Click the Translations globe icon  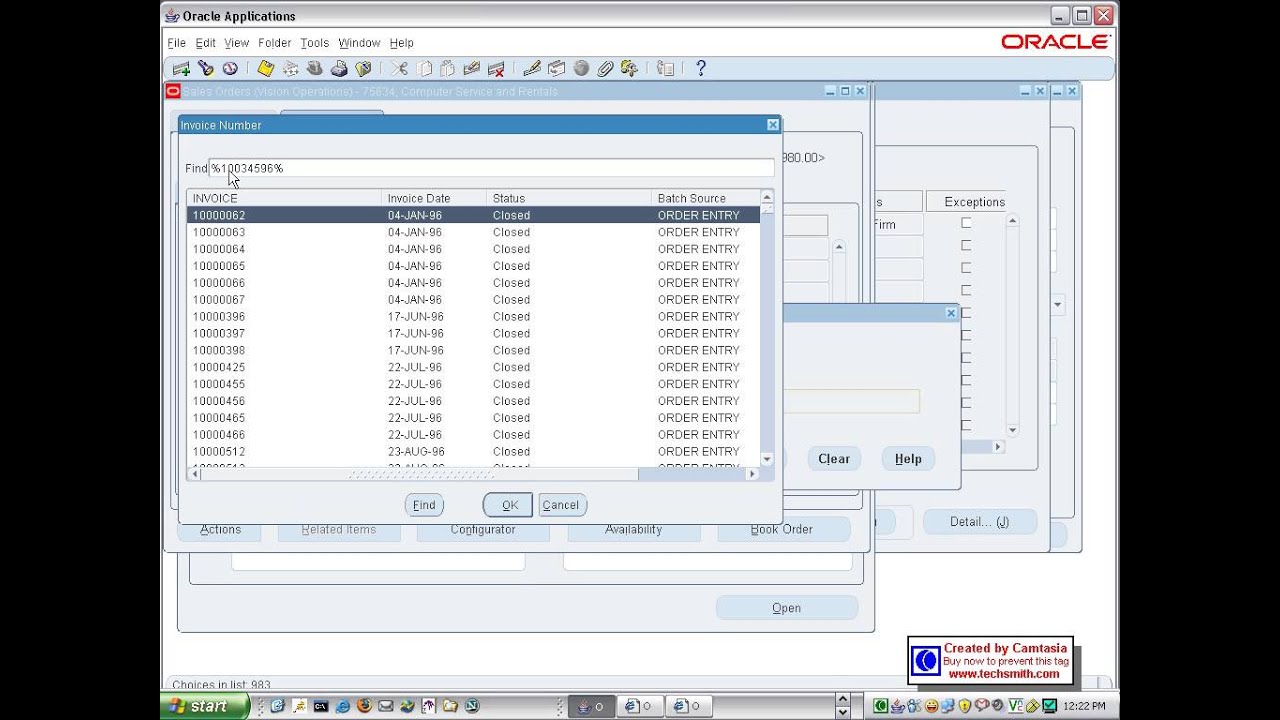click(581, 68)
